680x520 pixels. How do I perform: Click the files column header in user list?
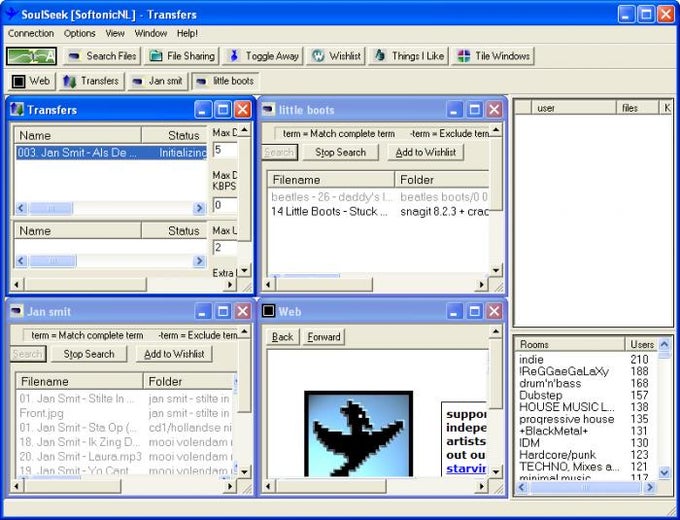pos(637,108)
